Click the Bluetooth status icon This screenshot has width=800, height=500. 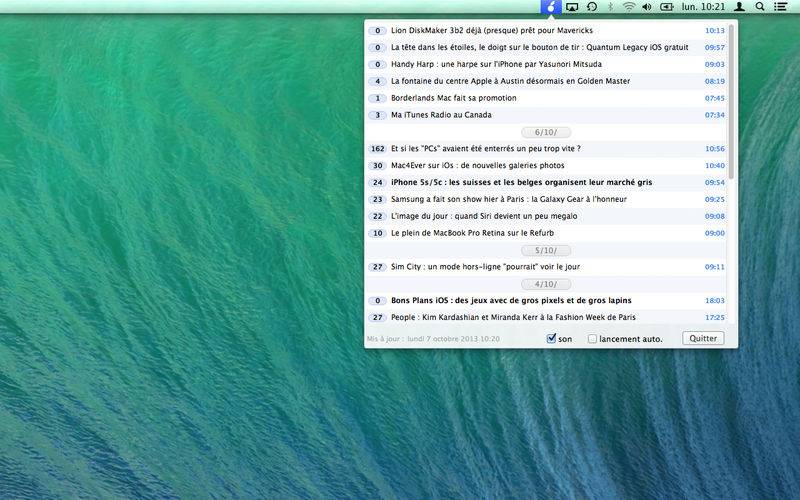pyautogui.click(x=610, y=7)
